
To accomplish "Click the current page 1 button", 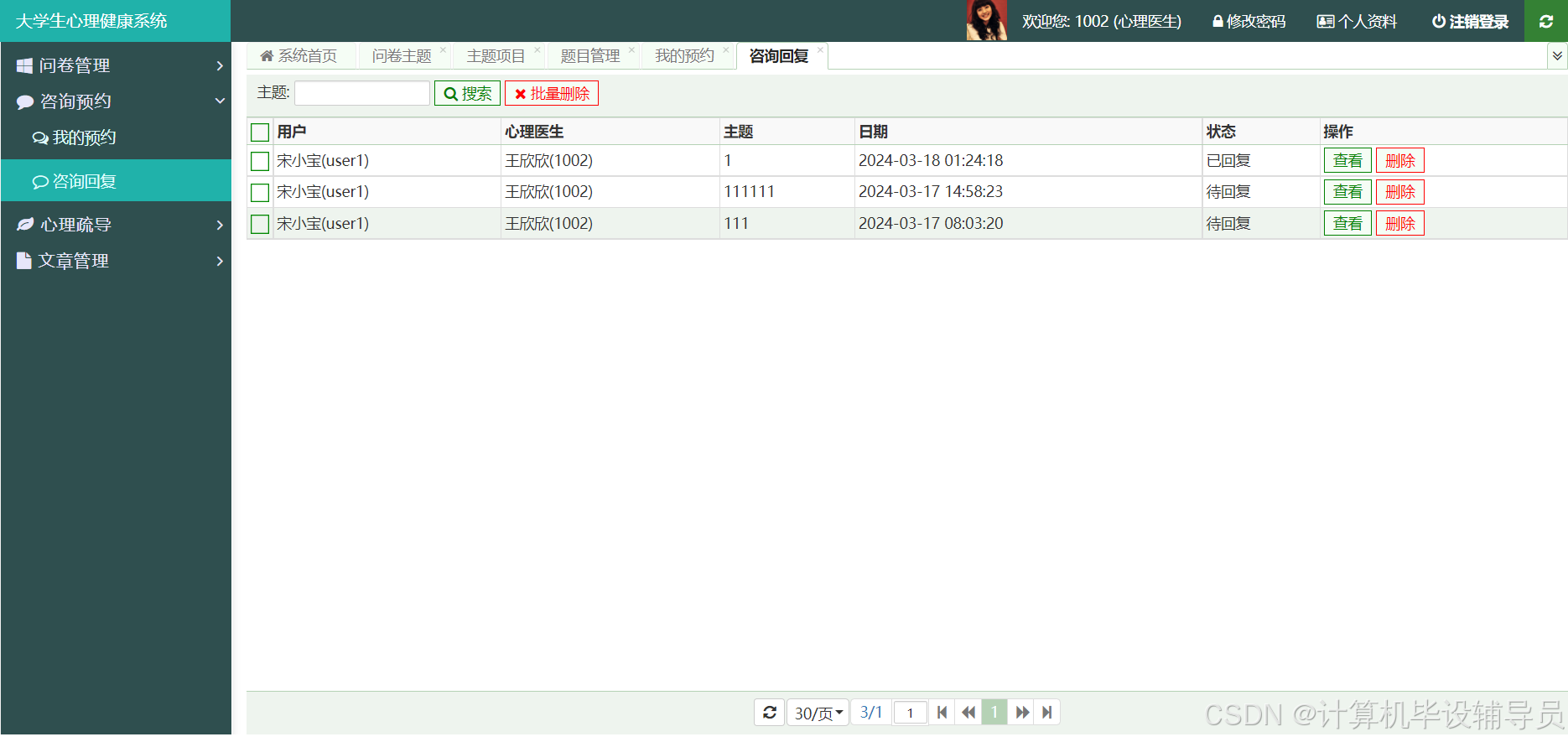I will [994, 713].
